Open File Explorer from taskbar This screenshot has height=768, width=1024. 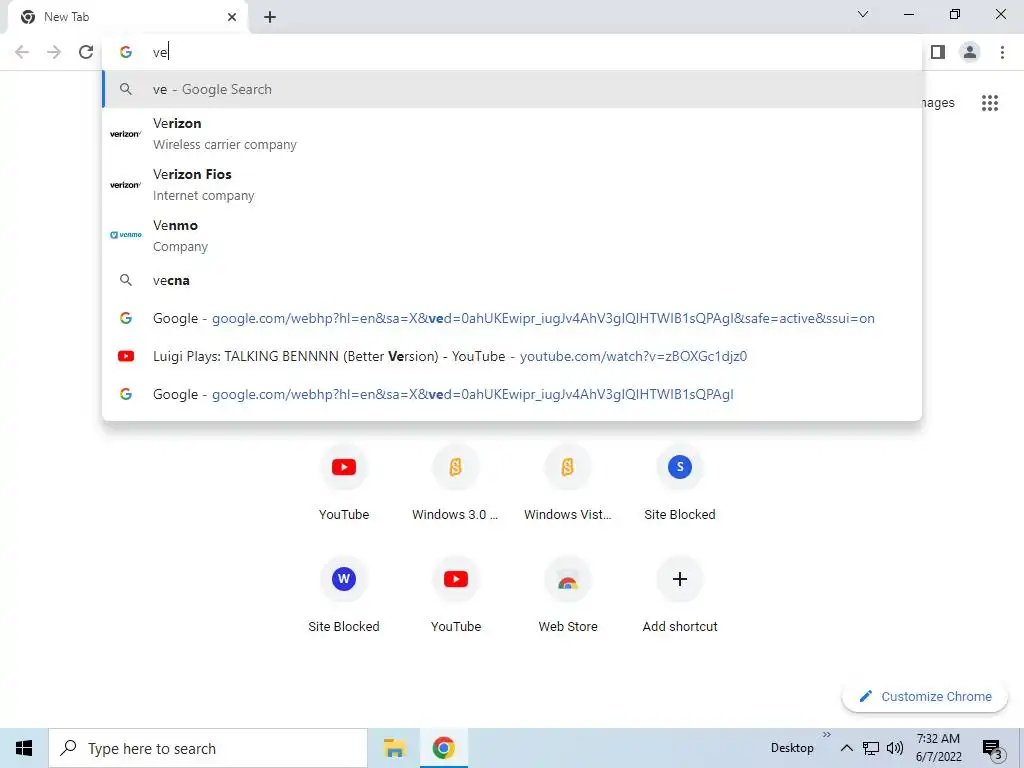(394, 748)
